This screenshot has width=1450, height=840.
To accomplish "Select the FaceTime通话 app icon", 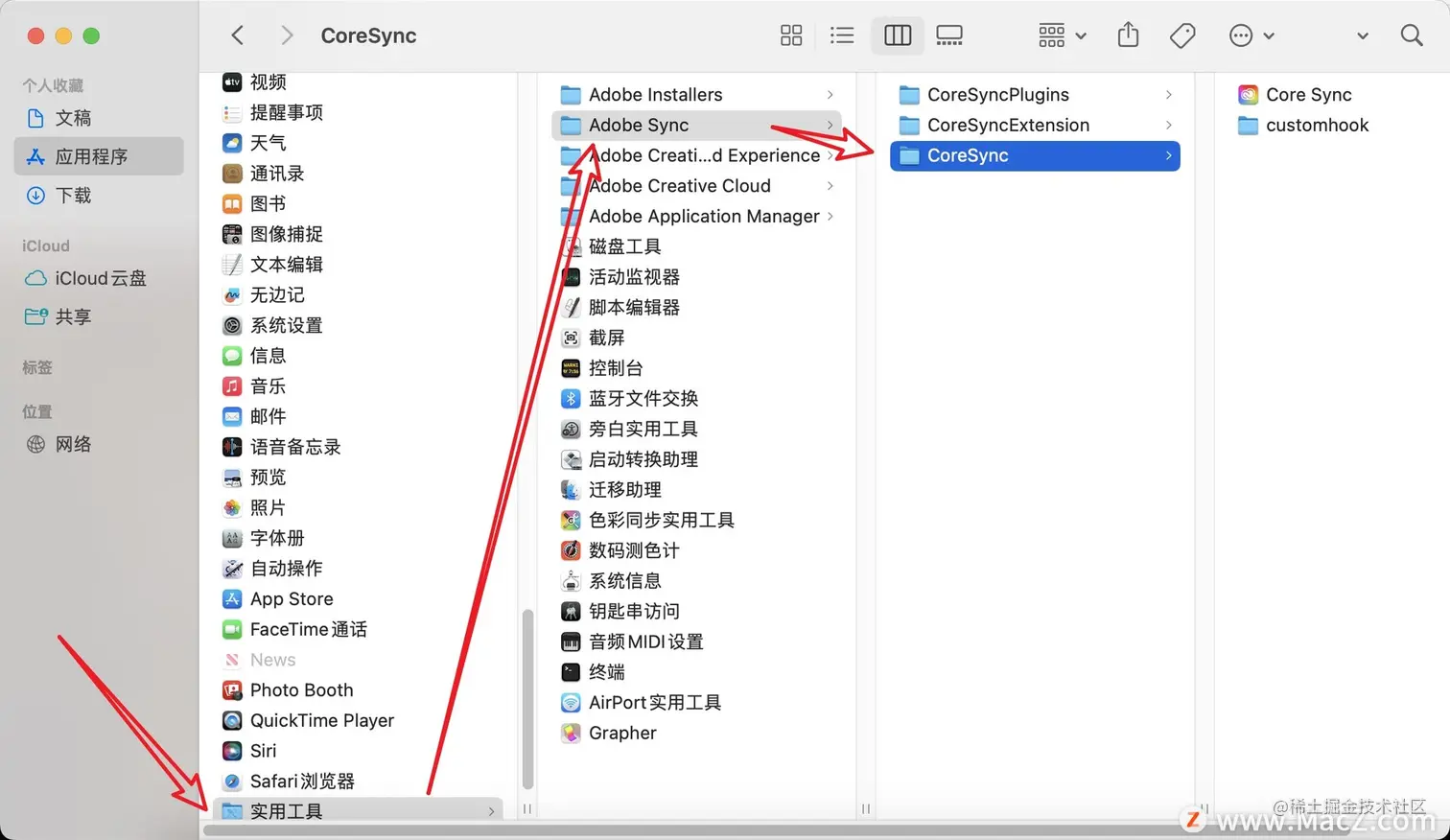I will (232, 629).
